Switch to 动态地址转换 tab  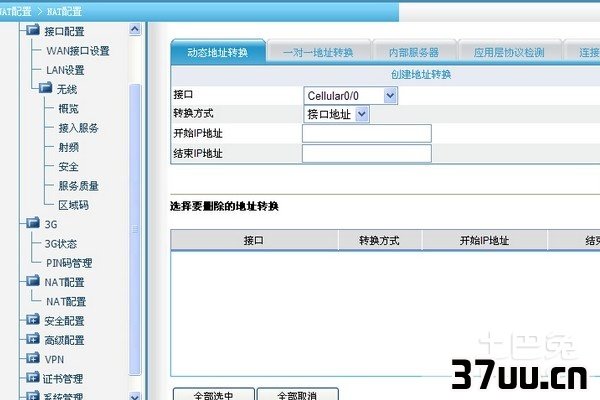pos(218,52)
